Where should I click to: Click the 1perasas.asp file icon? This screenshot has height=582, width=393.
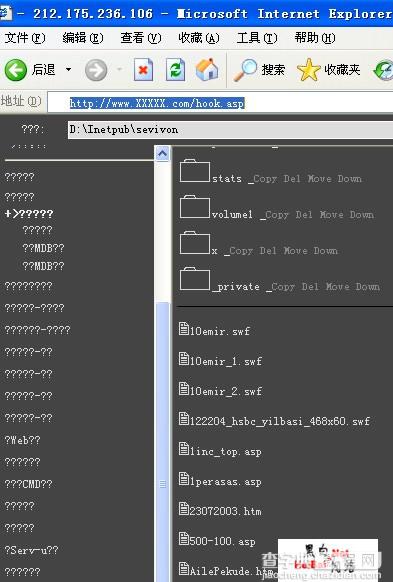[184, 479]
